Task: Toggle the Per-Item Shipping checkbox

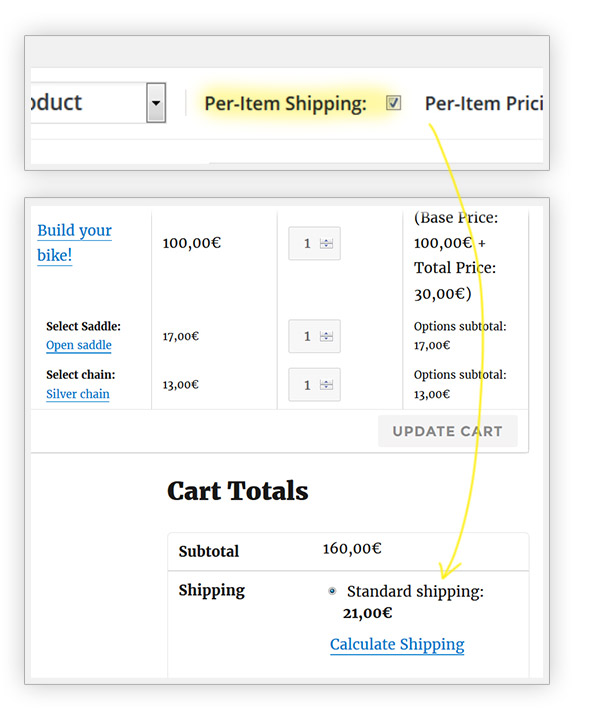Action: [x=394, y=102]
